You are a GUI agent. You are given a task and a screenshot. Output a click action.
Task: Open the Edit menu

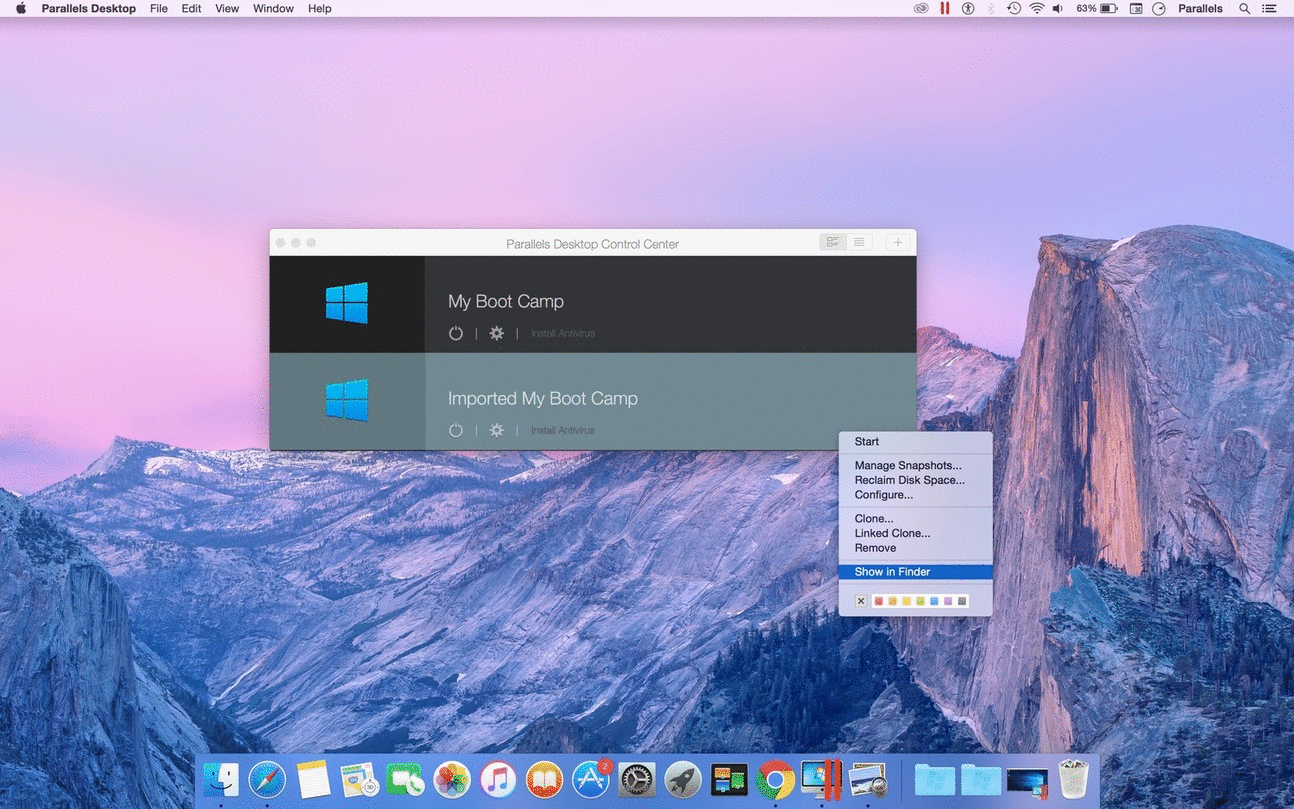192,8
